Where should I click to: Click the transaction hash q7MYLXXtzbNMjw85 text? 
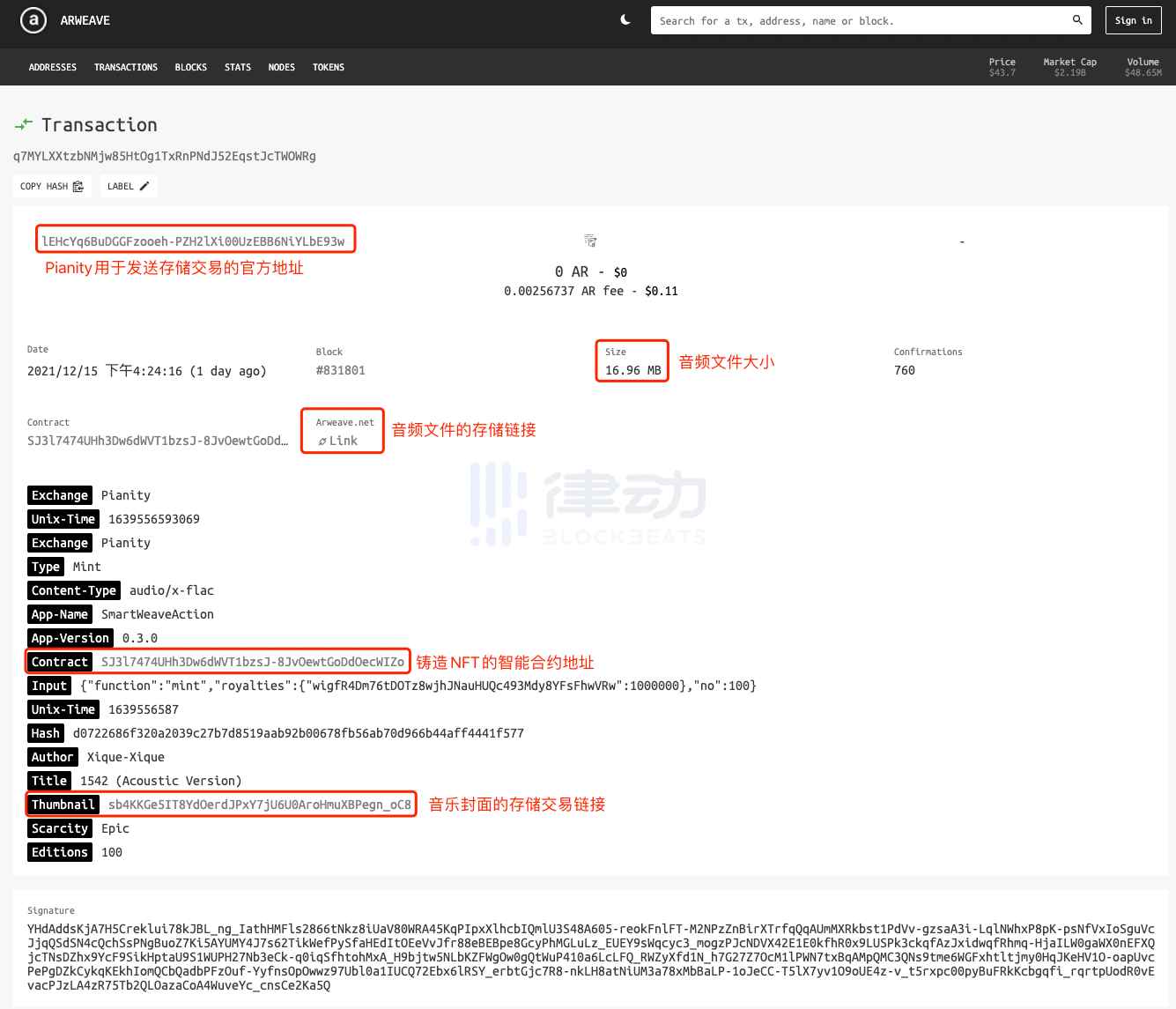[165, 156]
